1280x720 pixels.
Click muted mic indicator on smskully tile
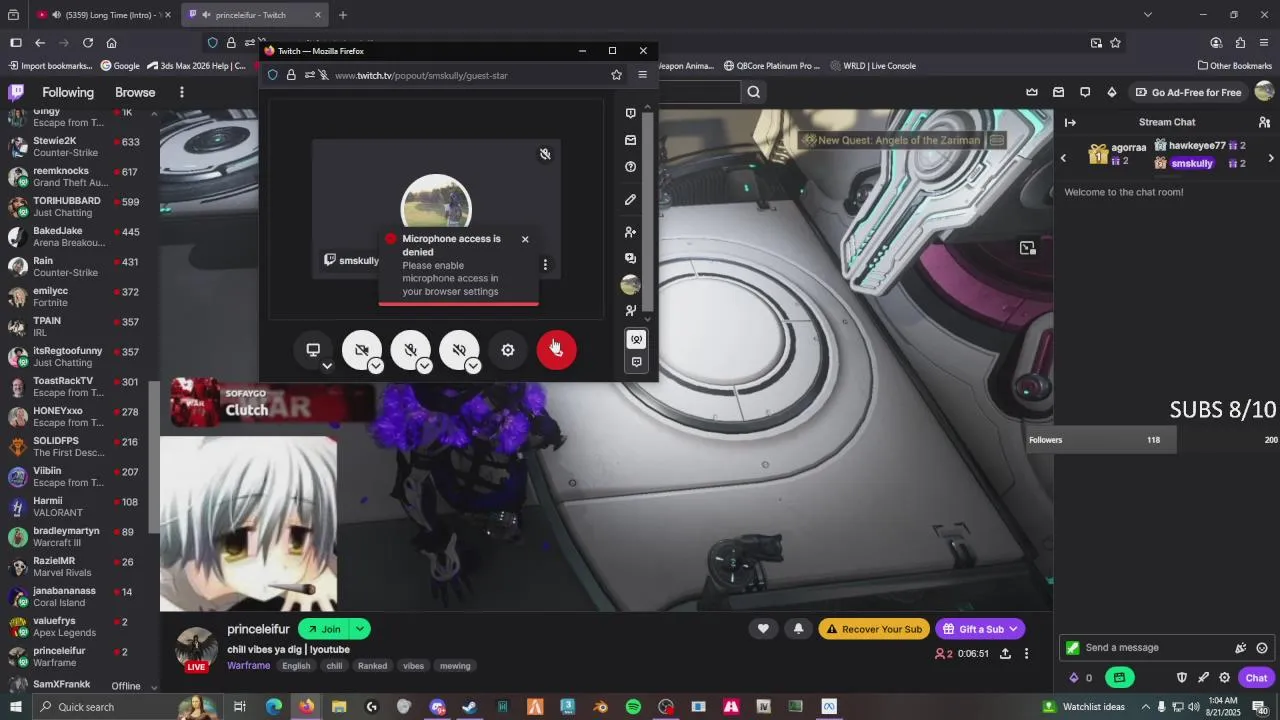click(x=545, y=154)
